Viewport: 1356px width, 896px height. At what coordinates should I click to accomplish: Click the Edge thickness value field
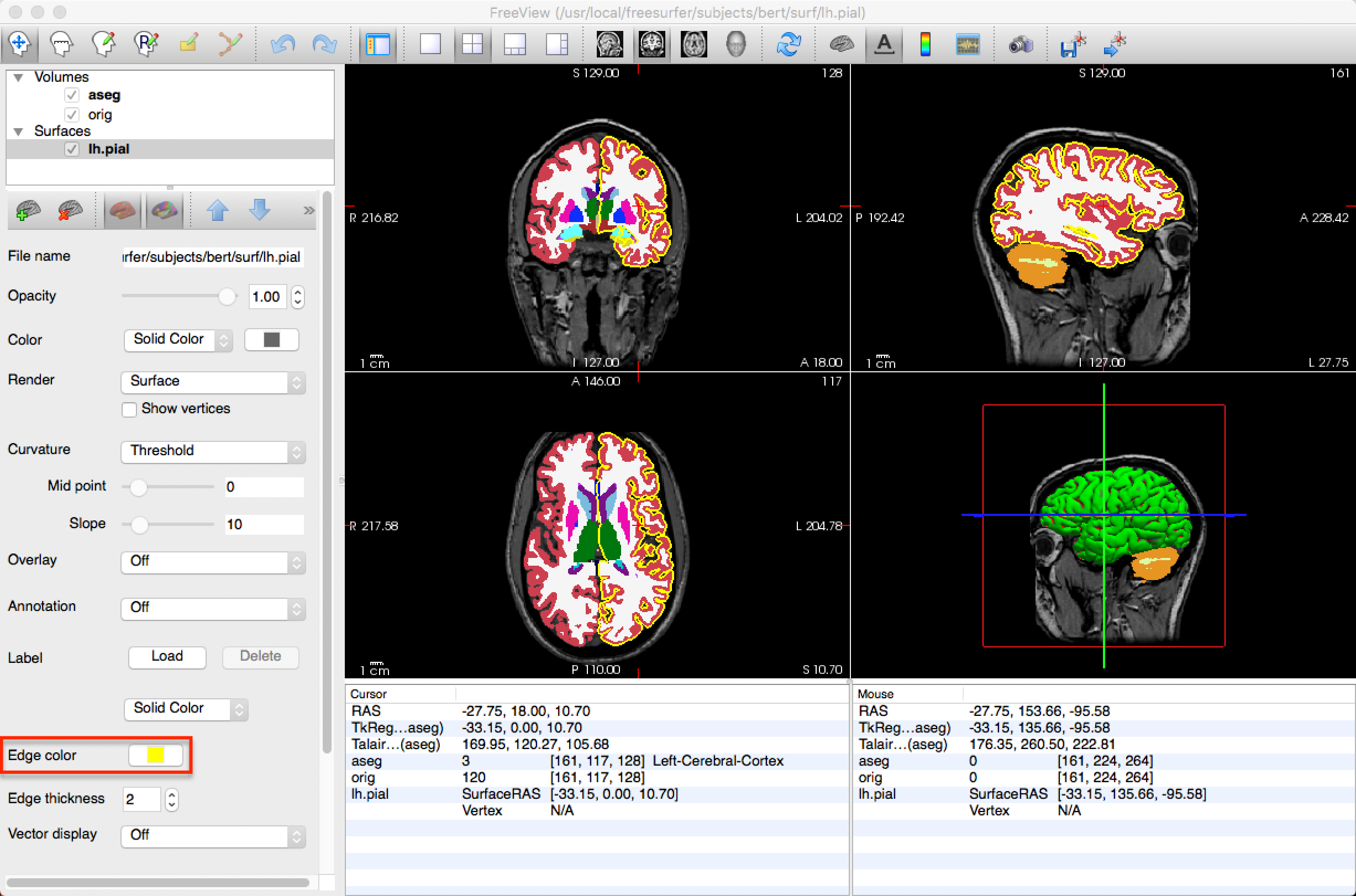pos(141,799)
